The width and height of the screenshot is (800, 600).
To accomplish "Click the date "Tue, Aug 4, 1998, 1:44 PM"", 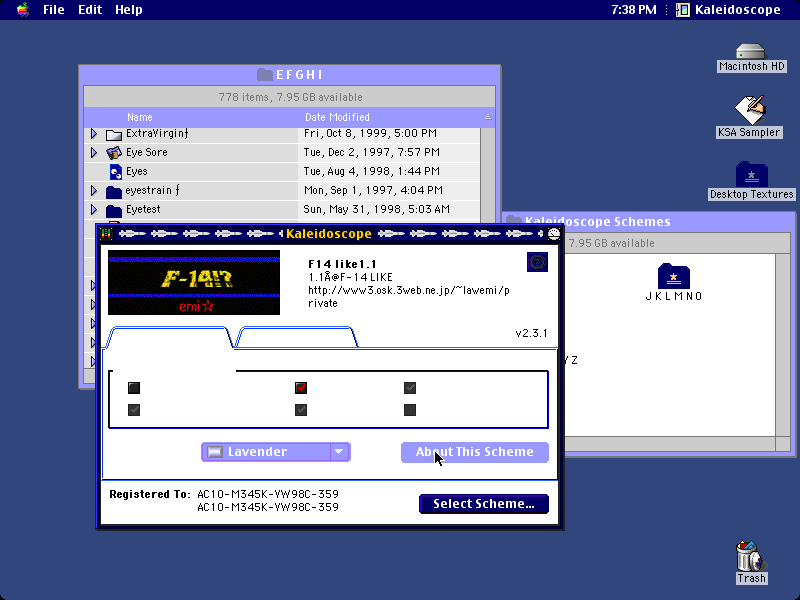I will 371,171.
